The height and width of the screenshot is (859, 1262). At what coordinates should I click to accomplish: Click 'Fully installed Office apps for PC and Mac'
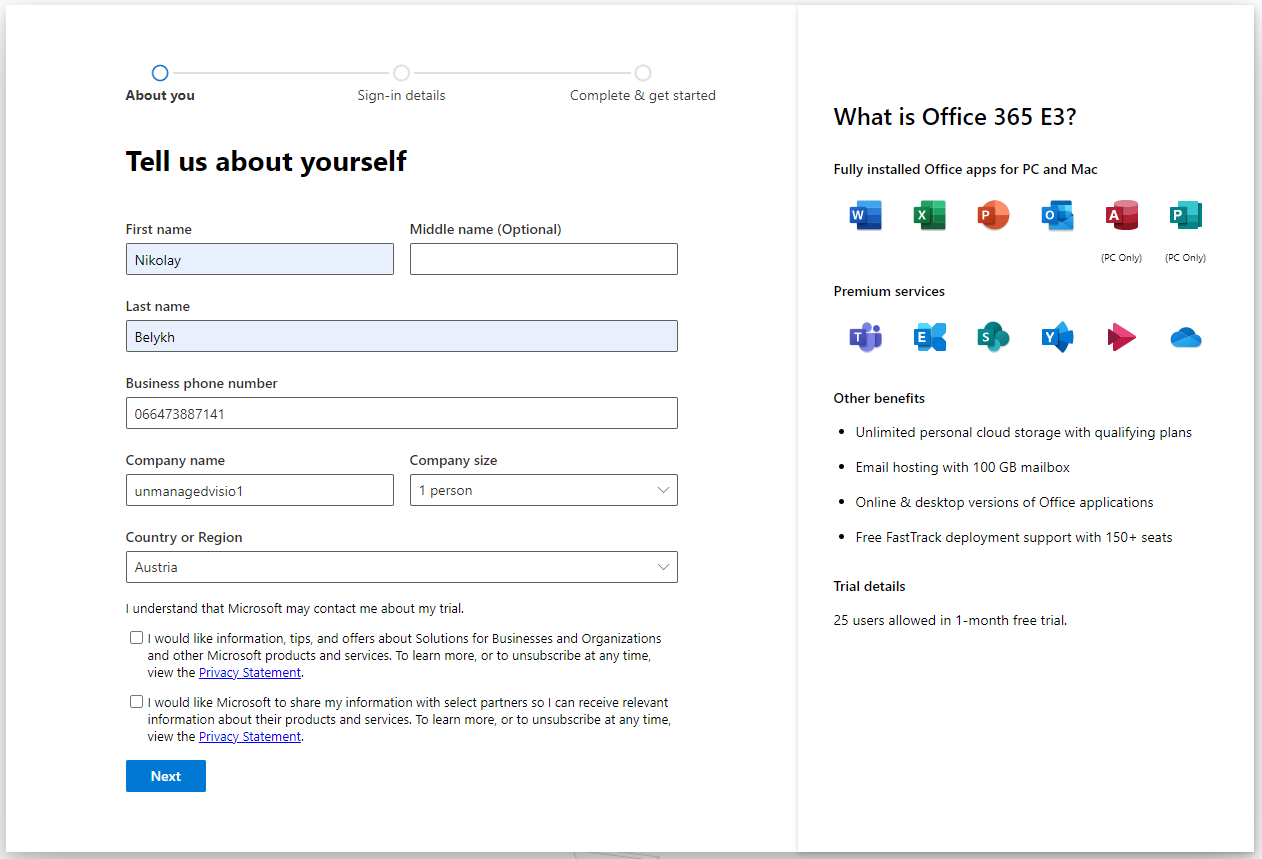[x=965, y=170]
